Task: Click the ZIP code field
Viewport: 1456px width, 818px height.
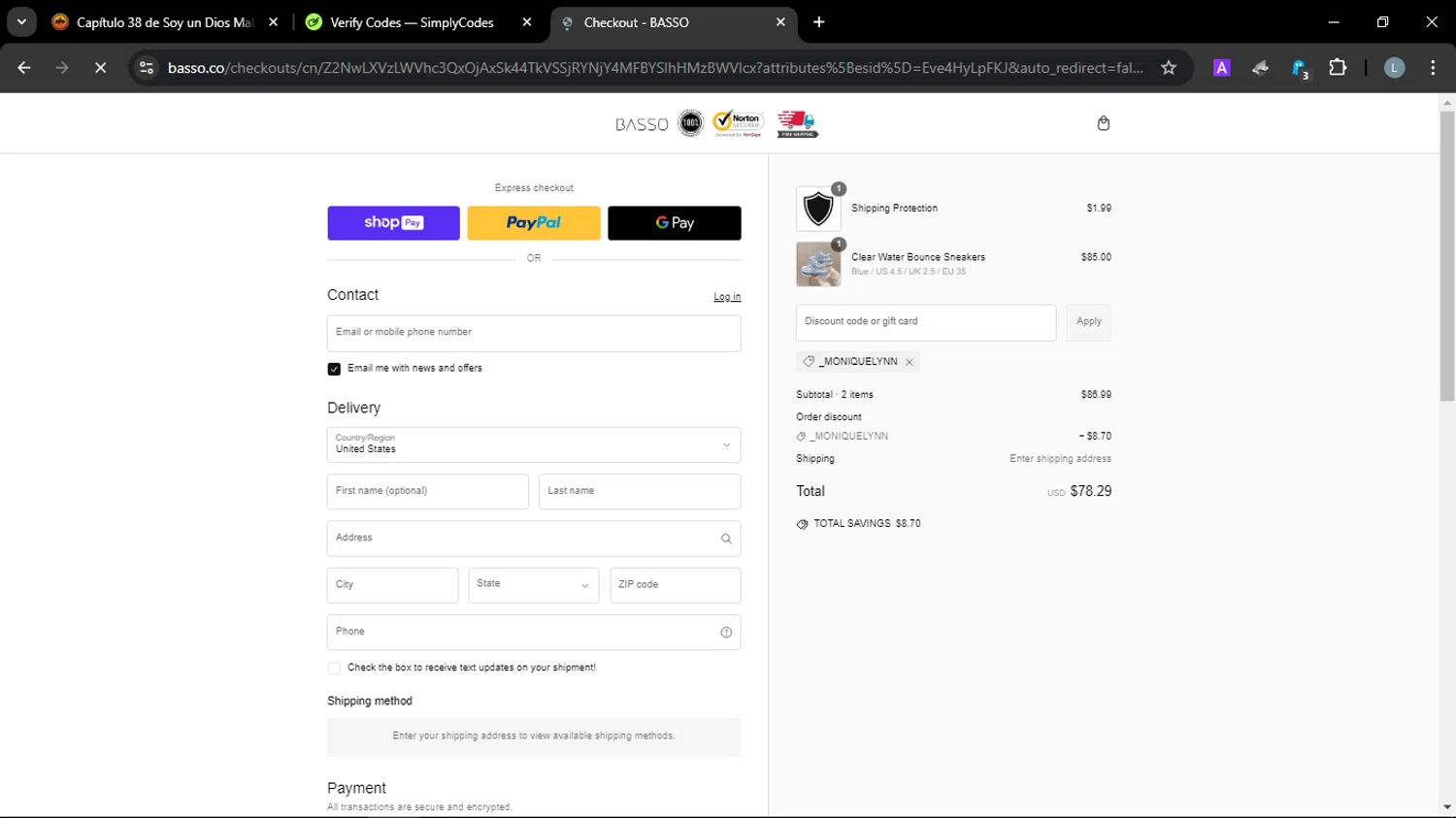Action: coord(676,585)
